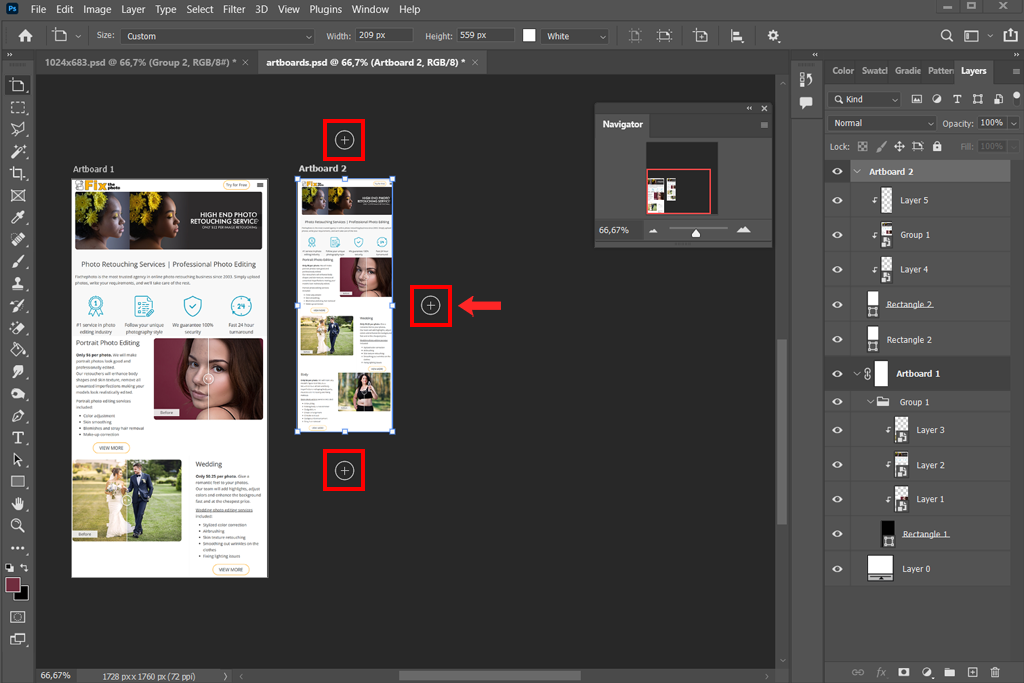Screen dimensions: 1024x683
Task: Open the artboard Size preset dropdown
Action: [217, 36]
